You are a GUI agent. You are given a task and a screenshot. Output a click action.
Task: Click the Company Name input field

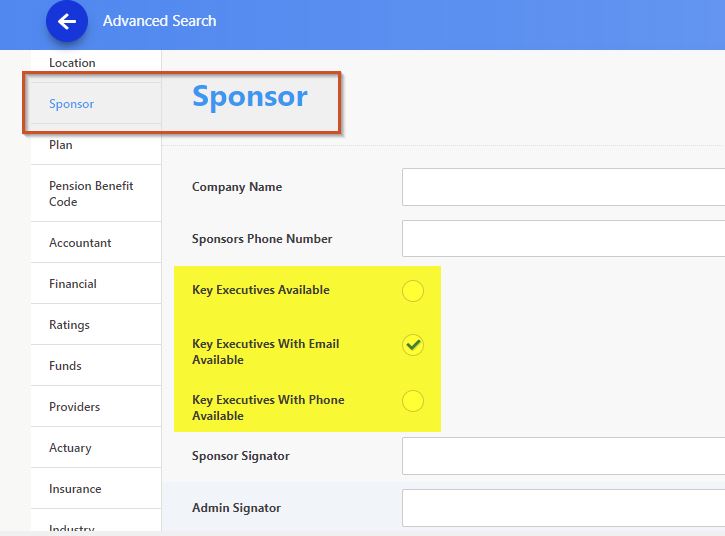point(563,187)
